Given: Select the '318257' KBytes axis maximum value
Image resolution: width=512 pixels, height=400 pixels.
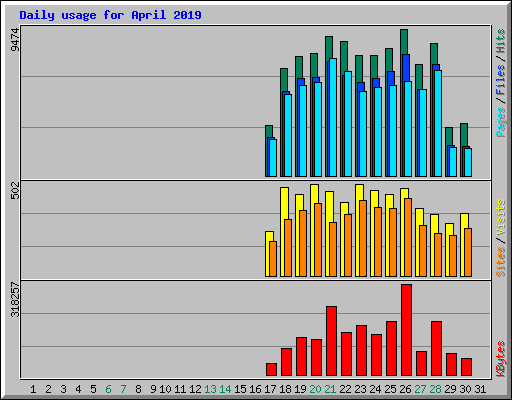Looking at the screenshot, I should tap(15, 299).
